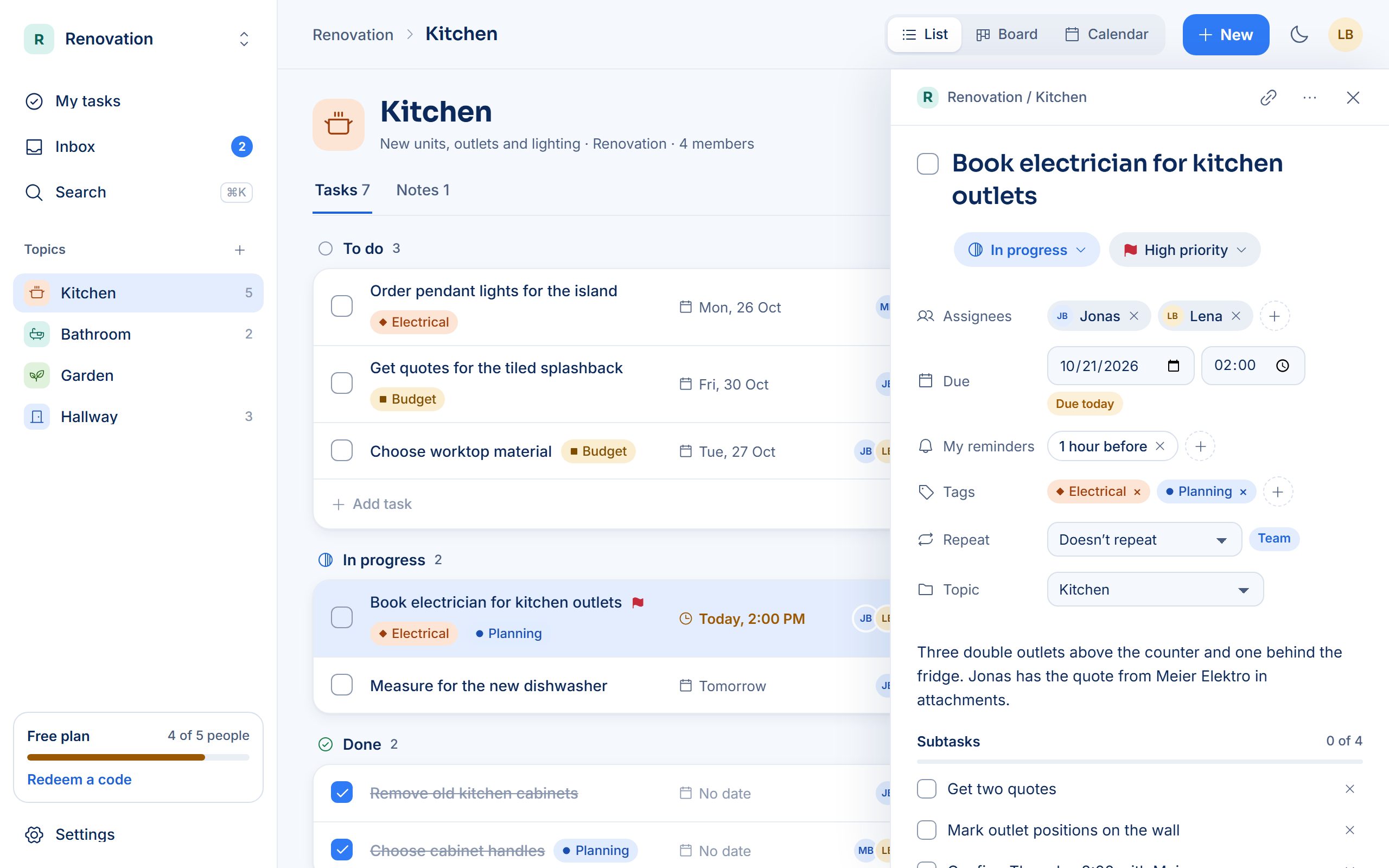The height and width of the screenshot is (868, 1389).
Task: Copy the task link via the chain icon
Action: coord(1268,98)
